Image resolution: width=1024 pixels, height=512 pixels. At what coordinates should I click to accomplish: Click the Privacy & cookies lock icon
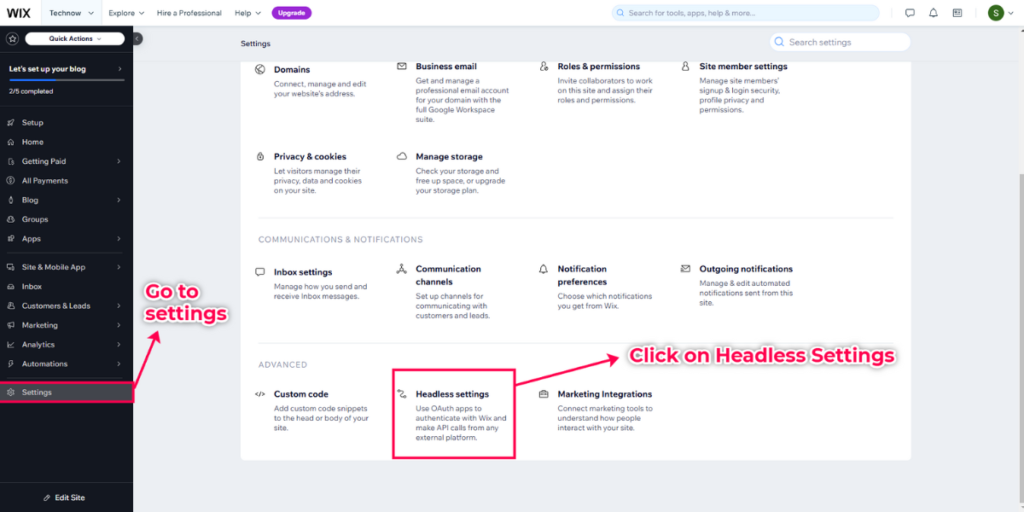(260, 157)
